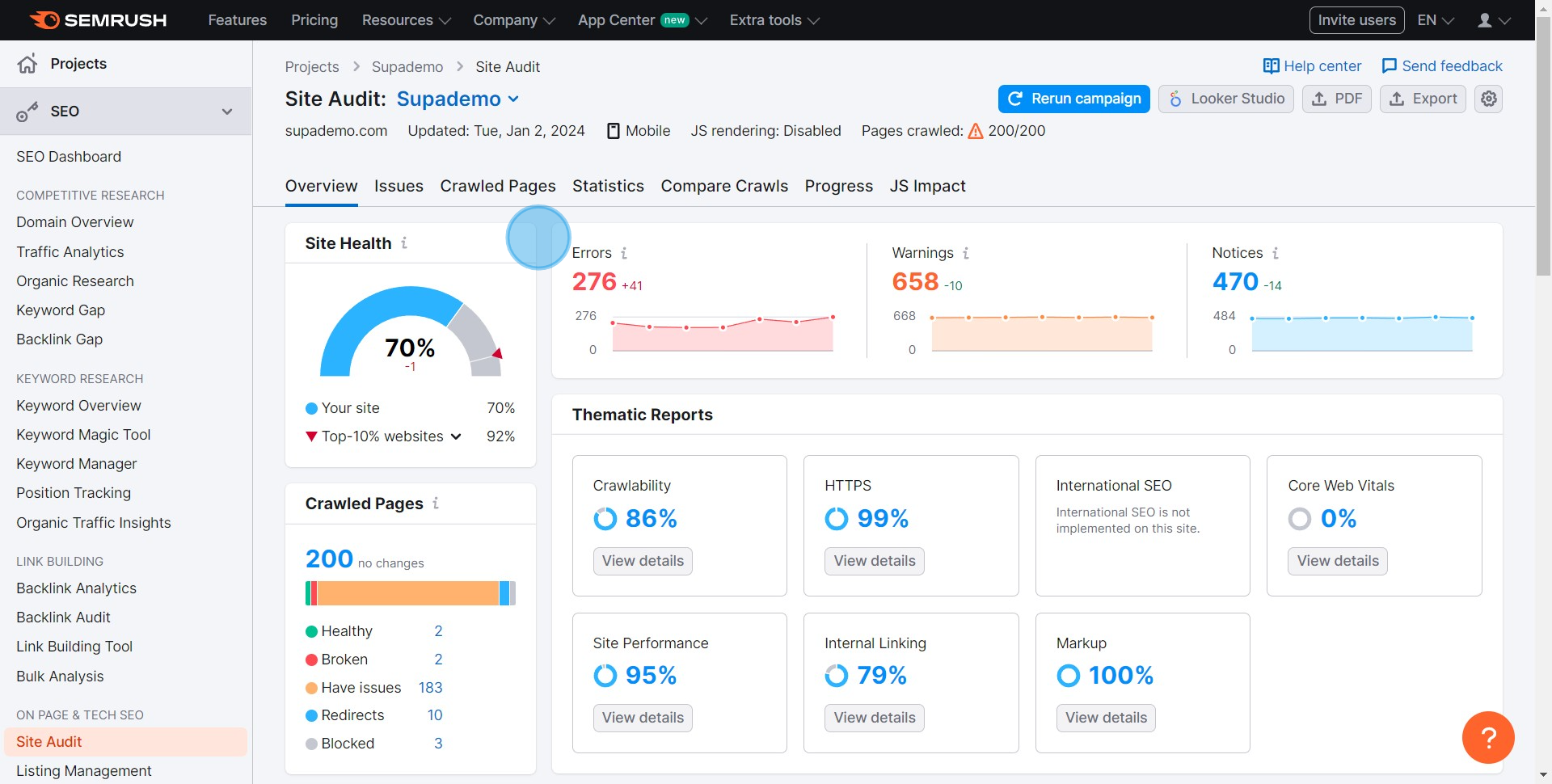View details for Markup

(1106, 718)
